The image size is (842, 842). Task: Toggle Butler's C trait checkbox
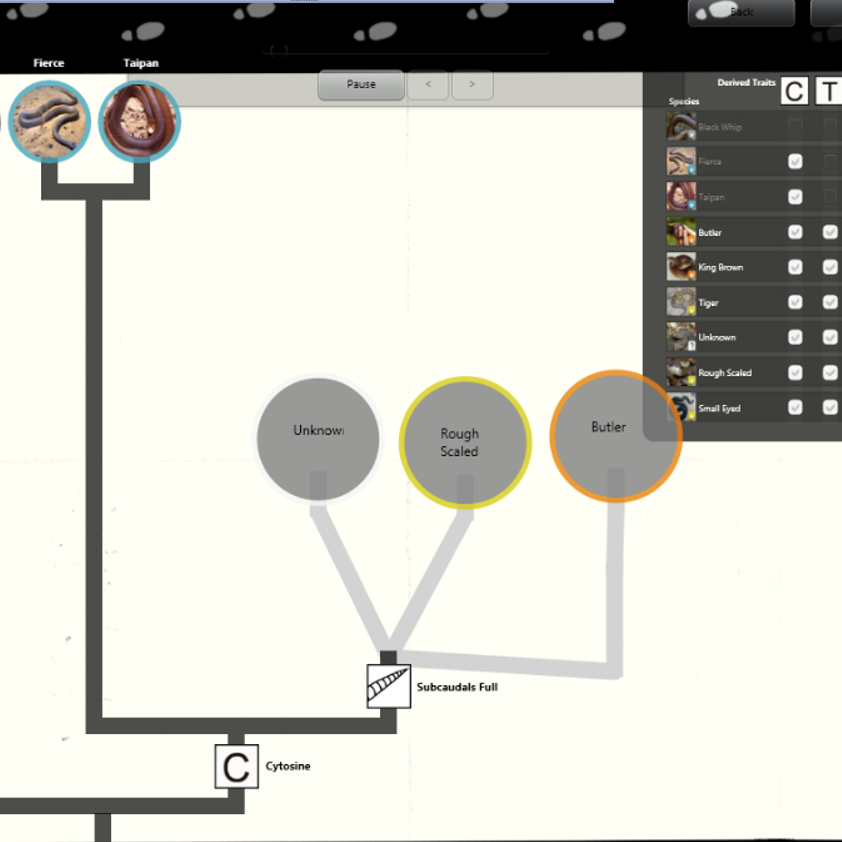796,232
